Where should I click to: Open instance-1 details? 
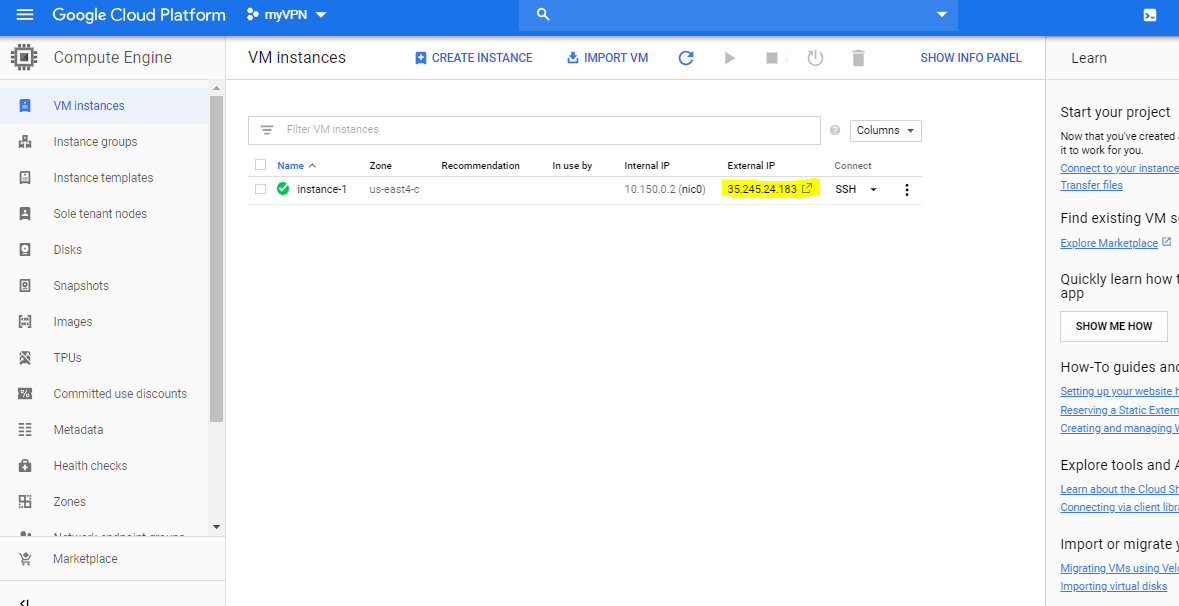(x=322, y=189)
